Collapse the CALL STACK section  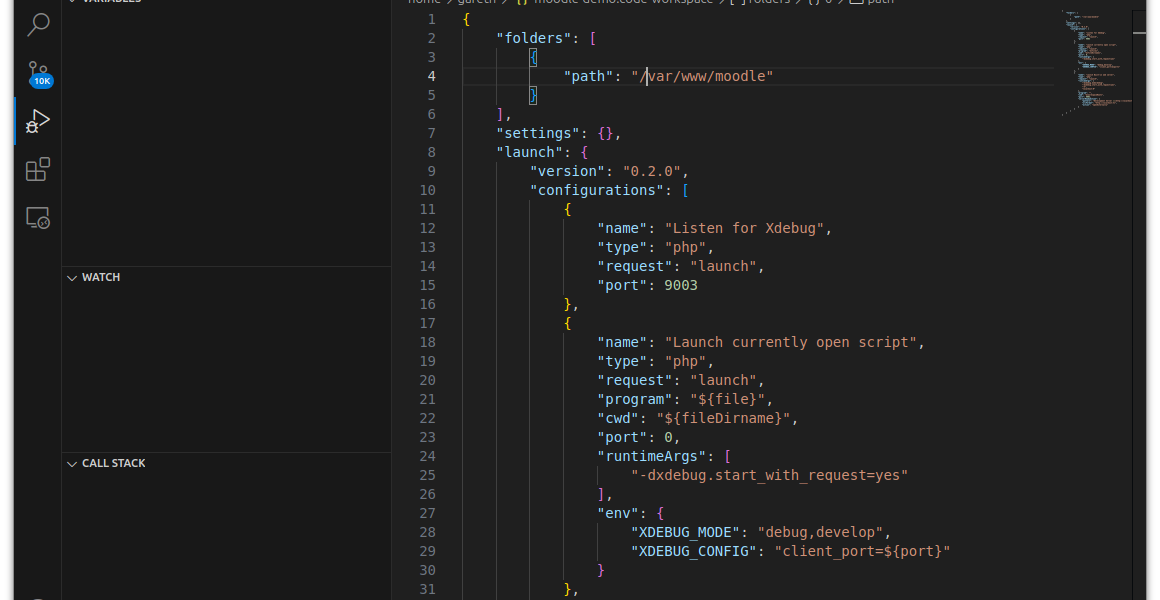point(72,464)
